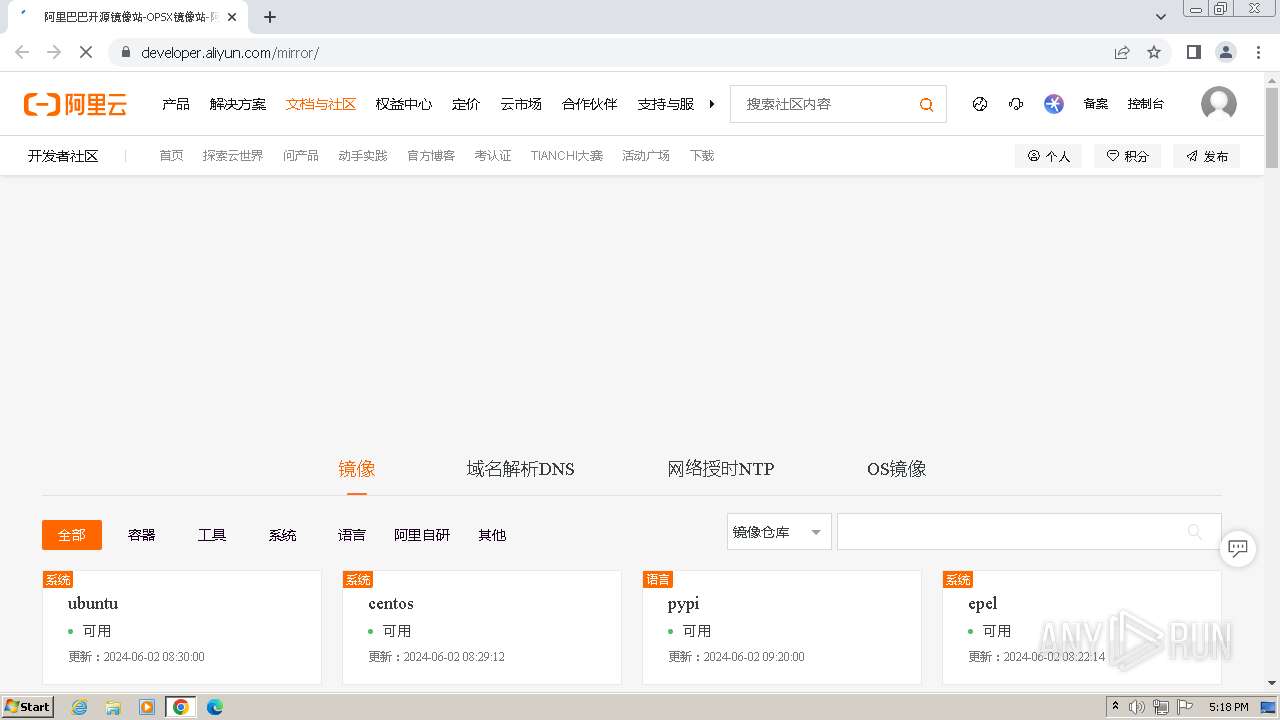Switch to the 域名解析DNS tab
The image size is (1280, 720).
[520, 469]
